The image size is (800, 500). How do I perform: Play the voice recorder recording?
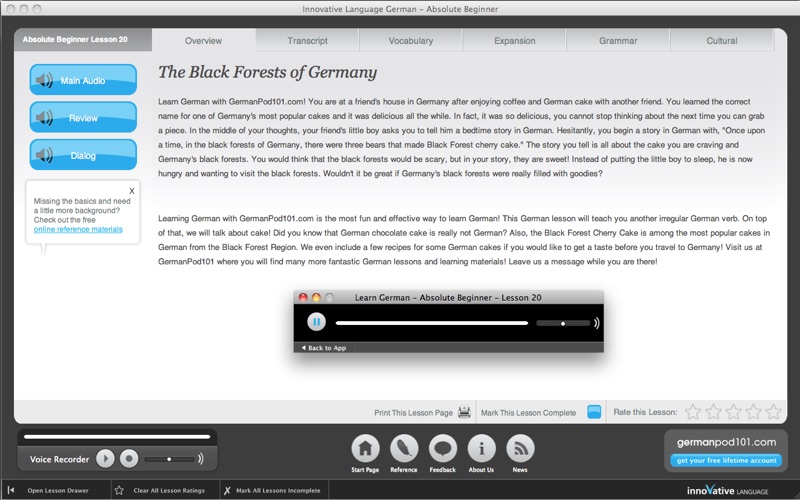click(106, 459)
